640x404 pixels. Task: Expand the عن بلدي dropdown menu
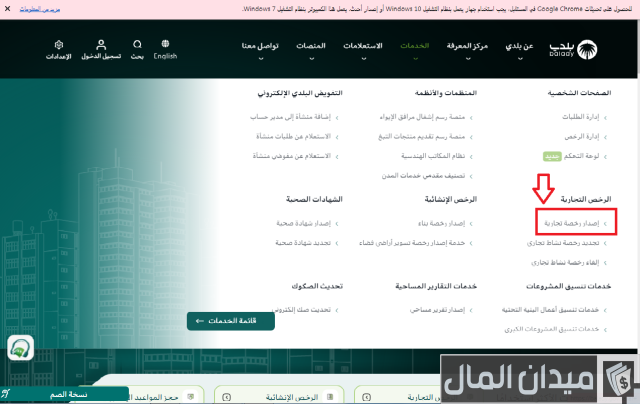coord(542,48)
